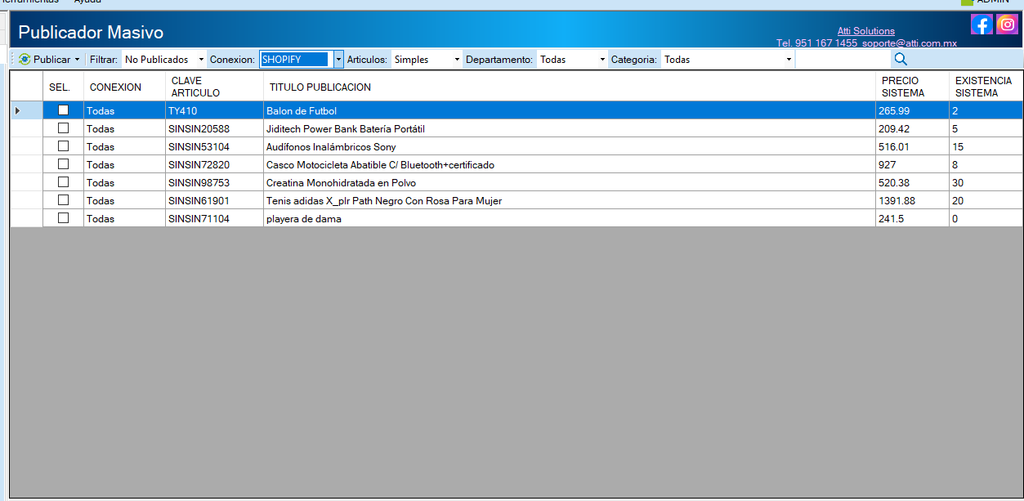Select the cell TY410
Viewport: 1024px width, 501px height.
(x=214, y=111)
